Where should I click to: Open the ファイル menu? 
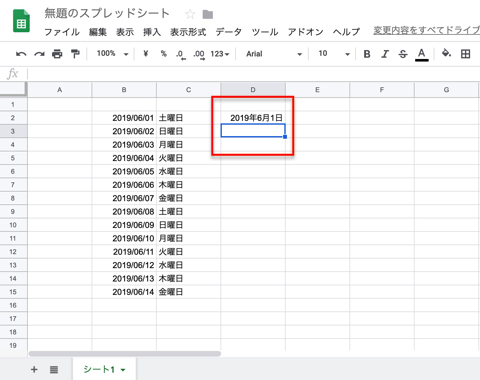[x=62, y=32]
